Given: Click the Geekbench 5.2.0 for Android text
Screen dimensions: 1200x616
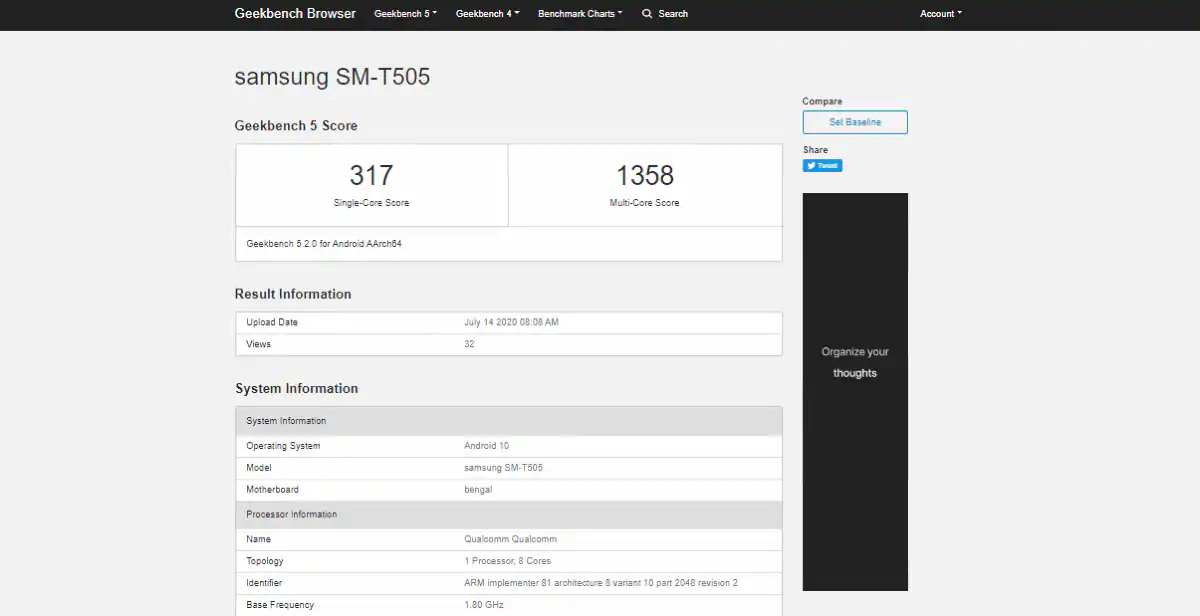Looking at the screenshot, I should pyautogui.click(x=325, y=243).
